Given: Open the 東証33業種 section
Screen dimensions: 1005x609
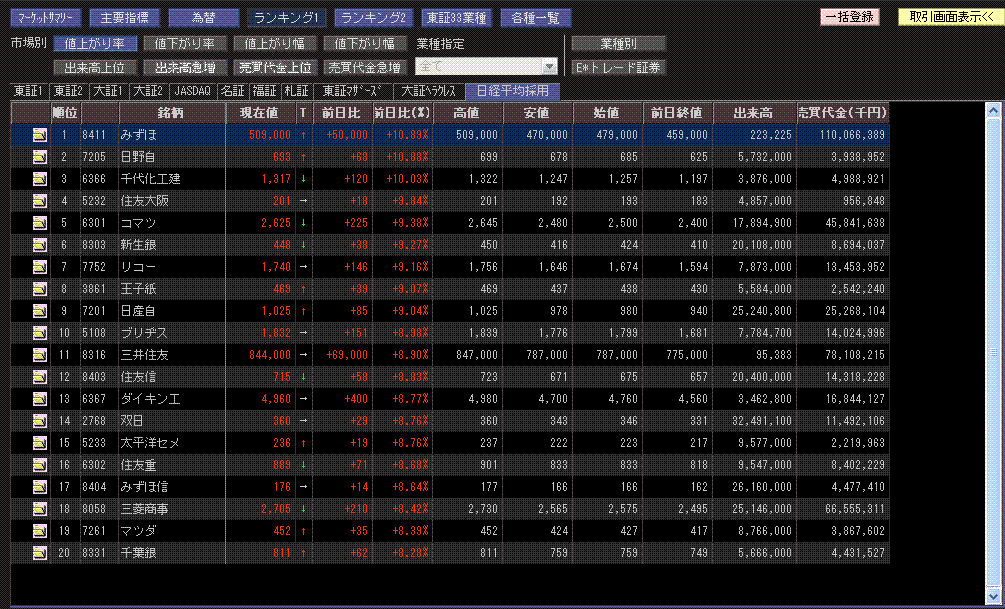Looking at the screenshot, I should (x=454, y=18).
